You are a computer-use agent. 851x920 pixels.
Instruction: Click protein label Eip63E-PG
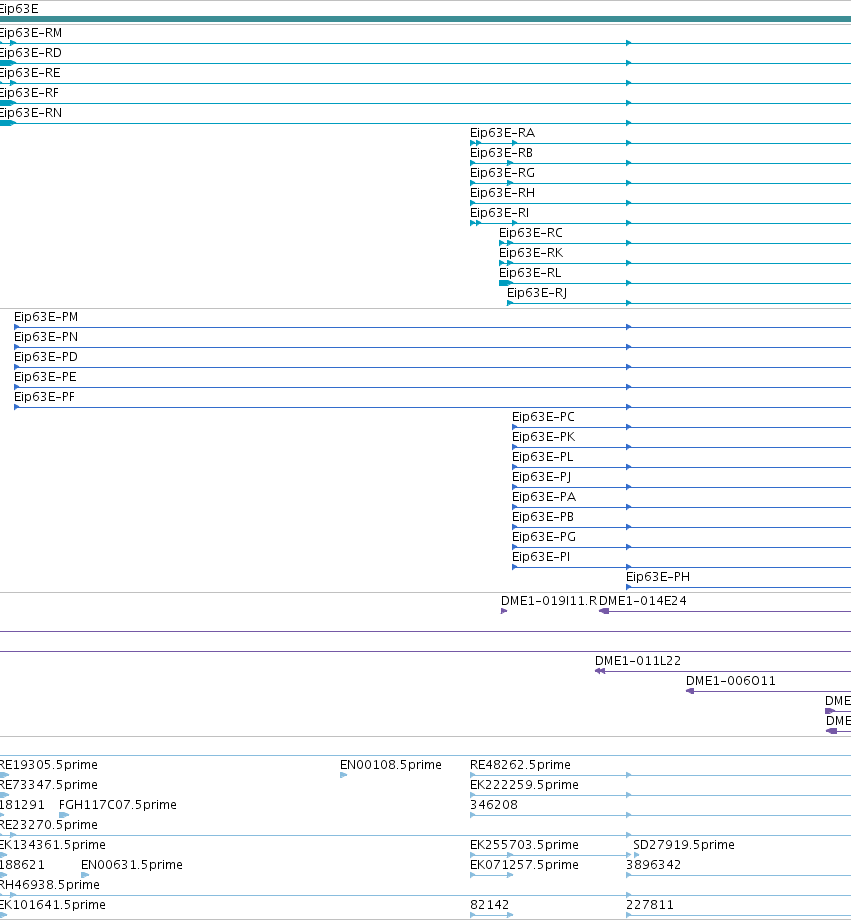coord(544,536)
